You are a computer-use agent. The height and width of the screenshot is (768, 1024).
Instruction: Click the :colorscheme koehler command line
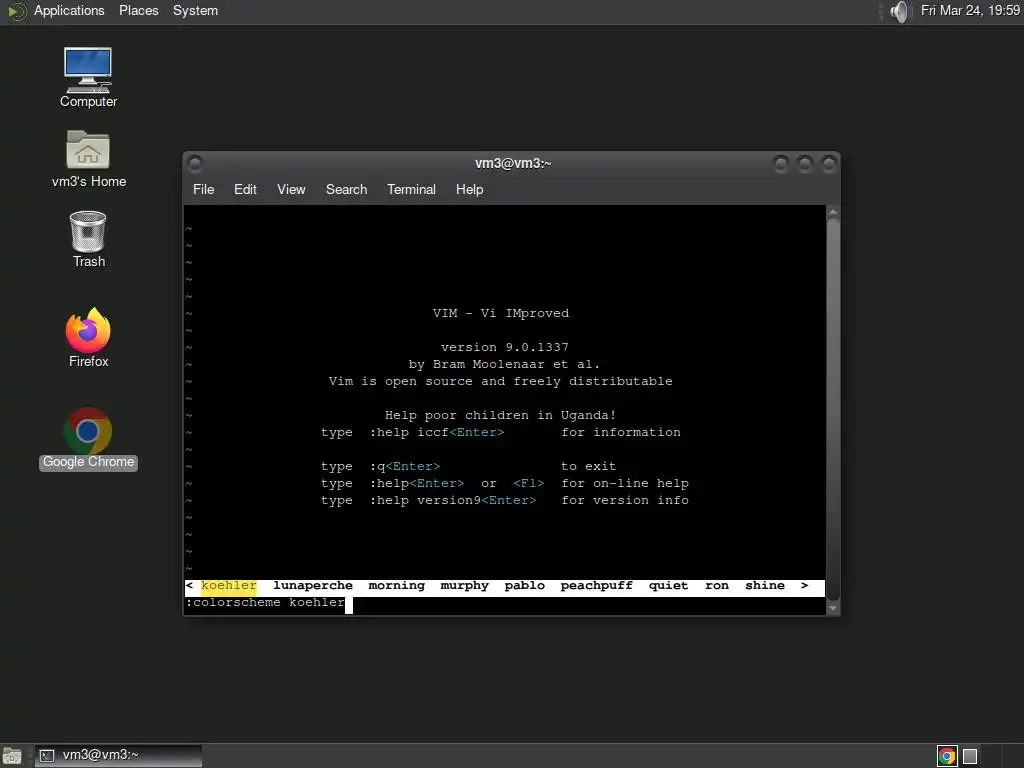point(265,603)
